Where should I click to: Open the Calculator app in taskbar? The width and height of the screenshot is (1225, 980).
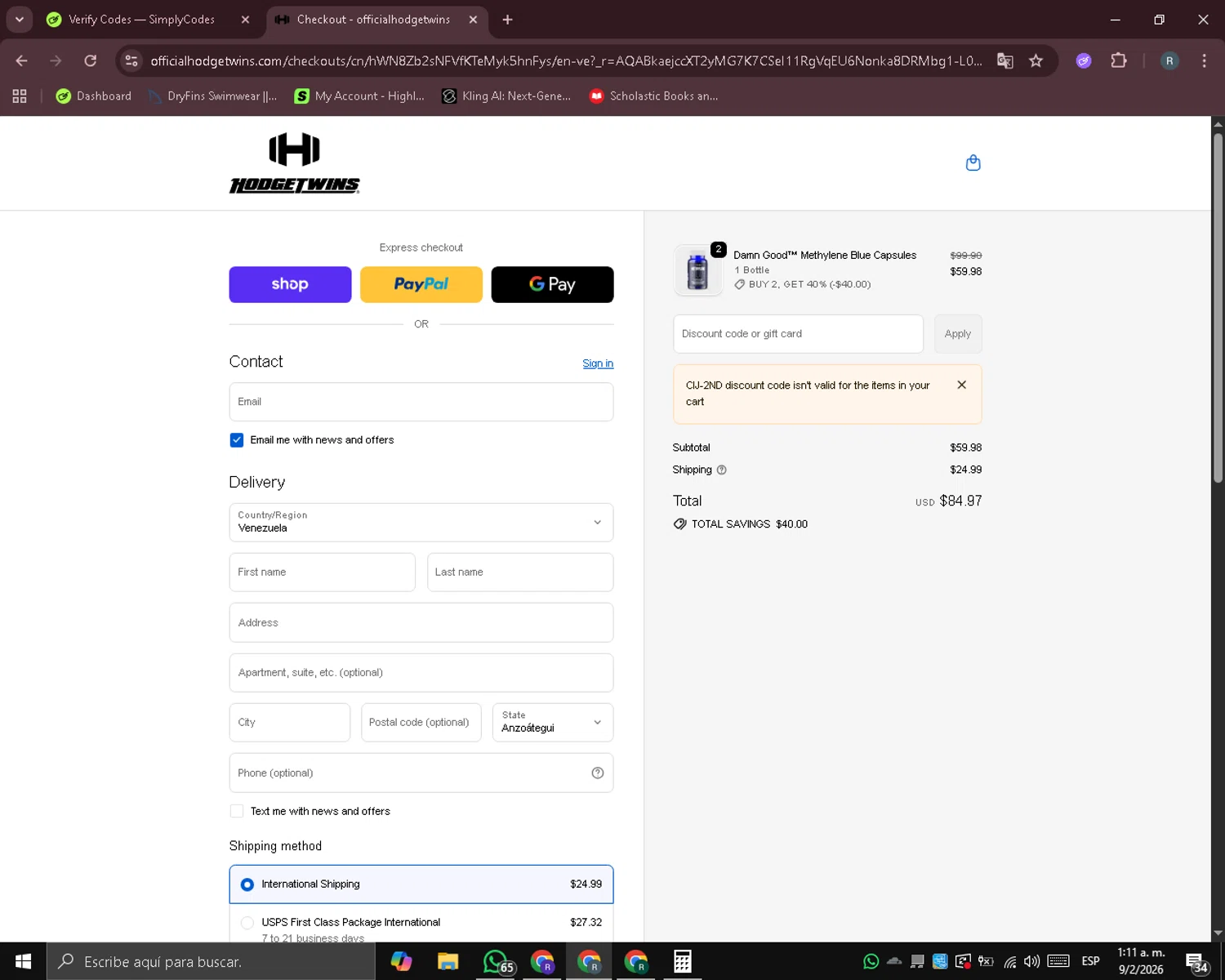(683, 961)
